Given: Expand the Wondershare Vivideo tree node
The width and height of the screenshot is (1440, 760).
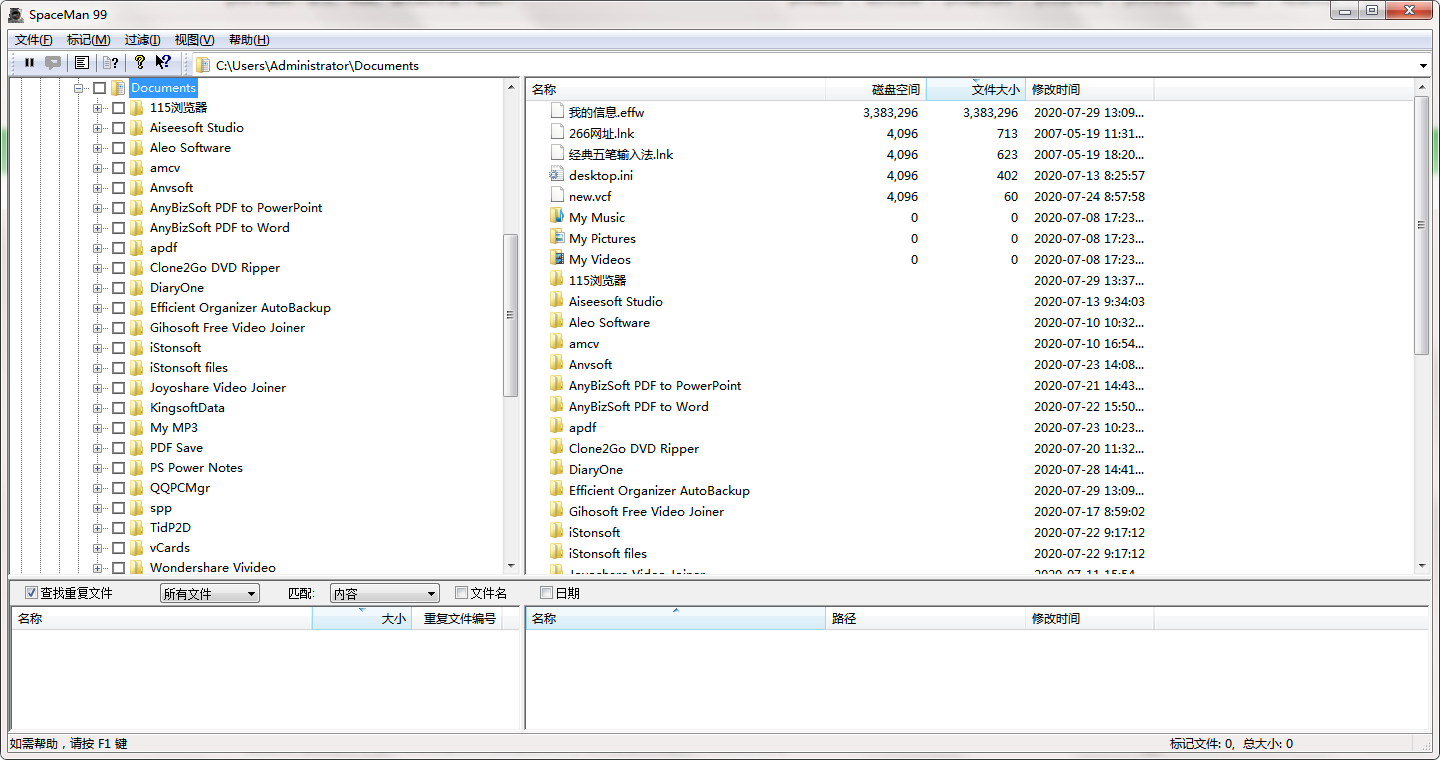Looking at the screenshot, I should 97,568.
